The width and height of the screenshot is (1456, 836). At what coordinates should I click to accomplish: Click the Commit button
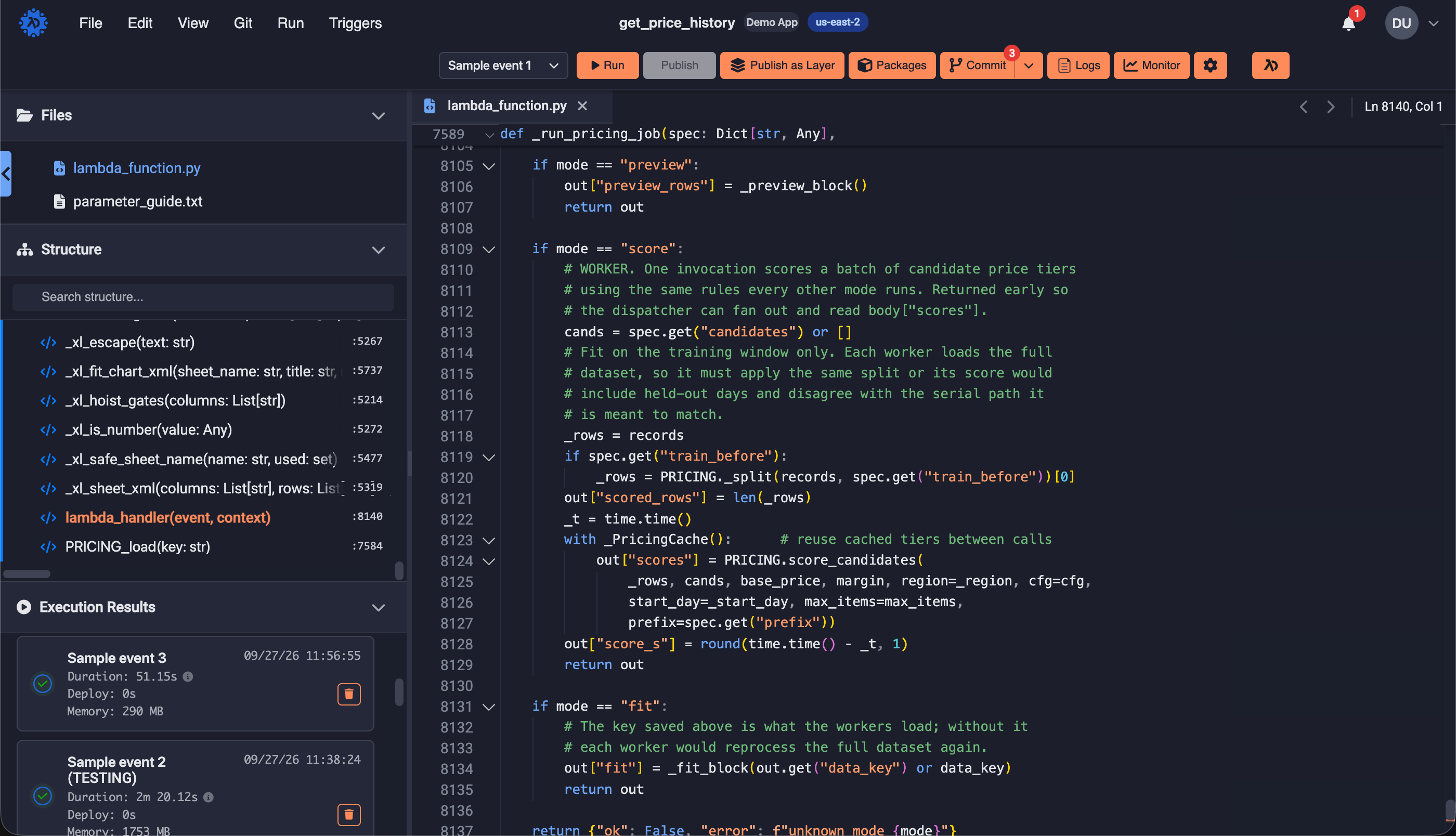pos(977,66)
